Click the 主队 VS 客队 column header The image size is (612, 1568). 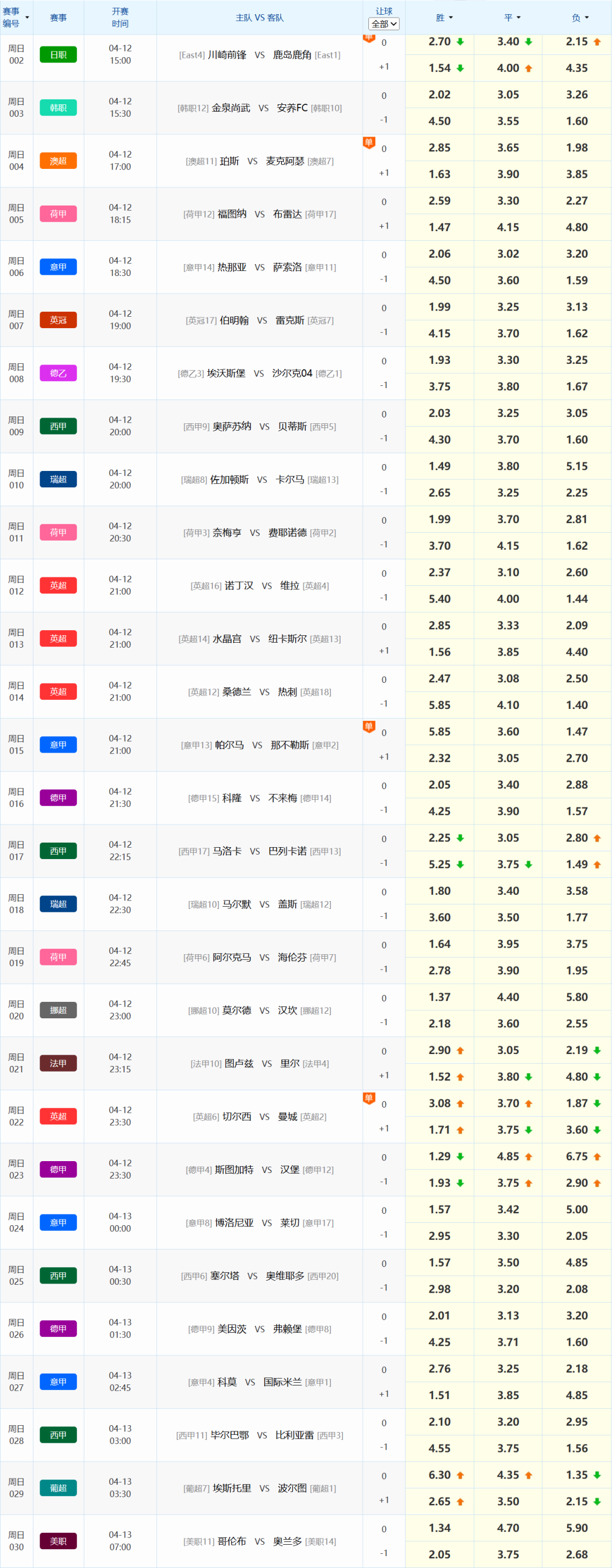(260, 18)
